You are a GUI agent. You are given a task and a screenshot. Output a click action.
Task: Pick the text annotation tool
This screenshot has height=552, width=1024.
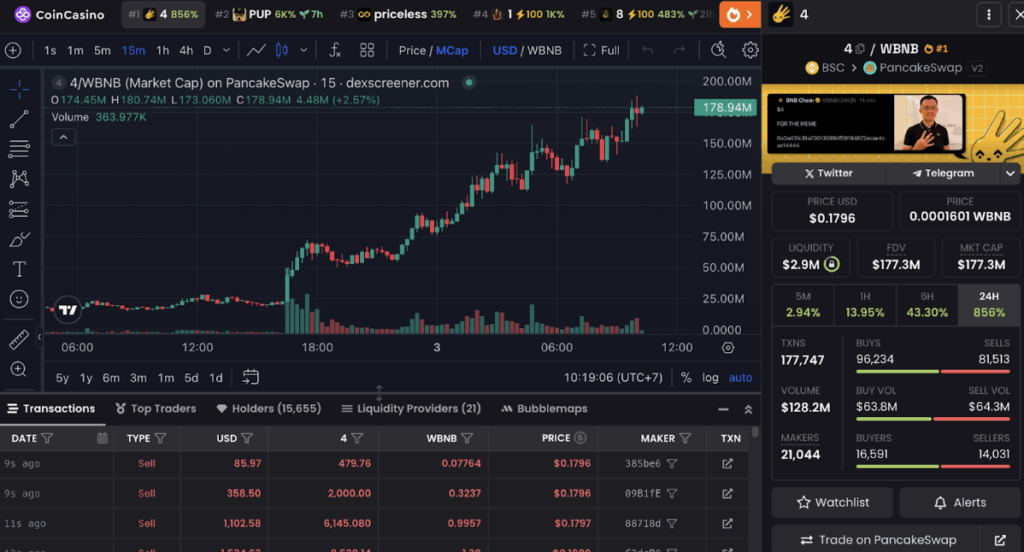(19, 269)
